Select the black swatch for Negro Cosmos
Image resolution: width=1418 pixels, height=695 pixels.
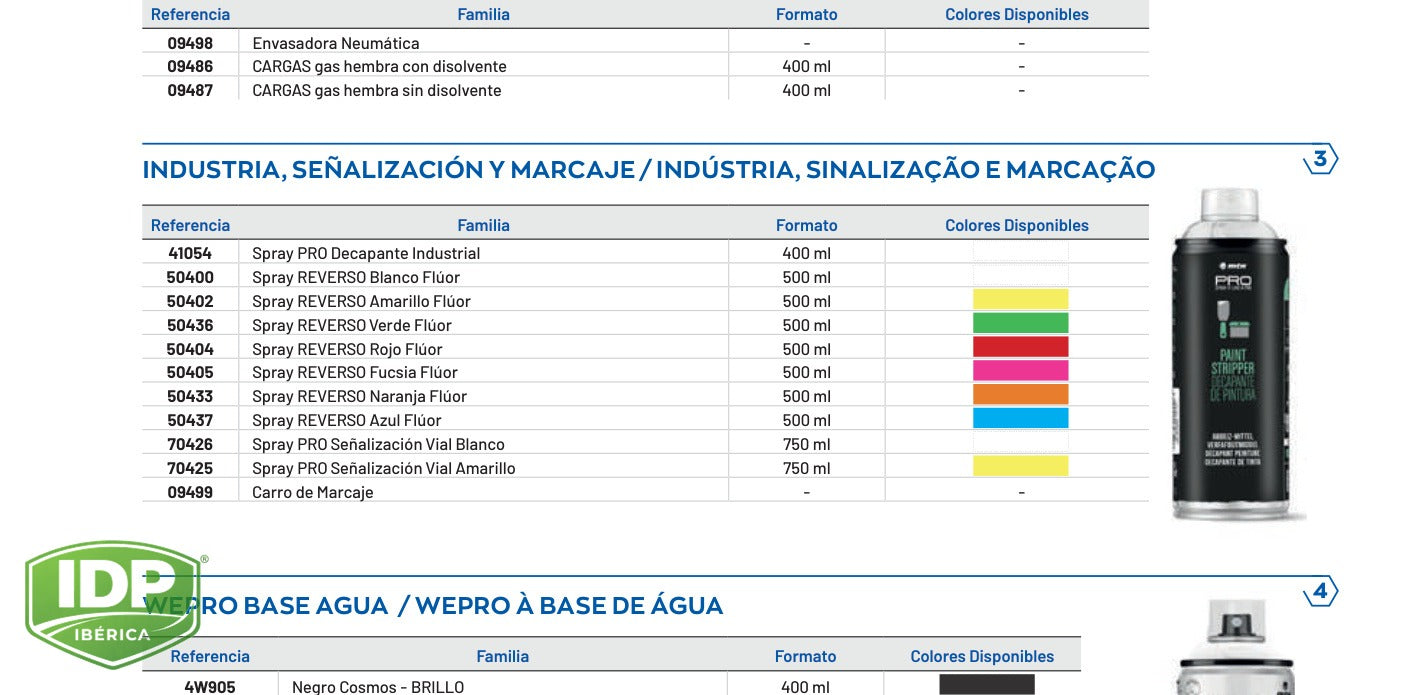[986, 686]
